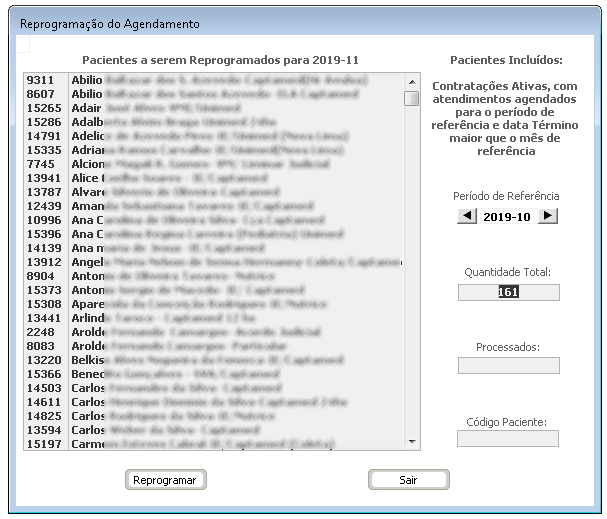Viewport: 607px width, 519px height.
Task: Click patient list scroll up arrow
Action: (x=411, y=81)
